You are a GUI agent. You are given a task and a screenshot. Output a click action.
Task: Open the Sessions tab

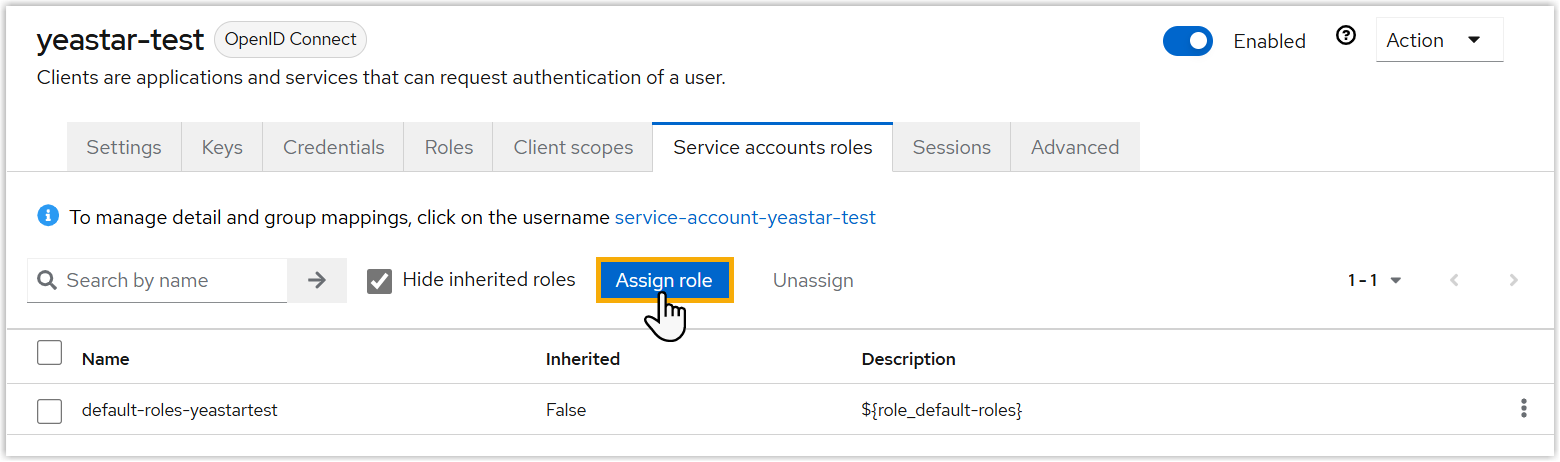coord(951,148)
